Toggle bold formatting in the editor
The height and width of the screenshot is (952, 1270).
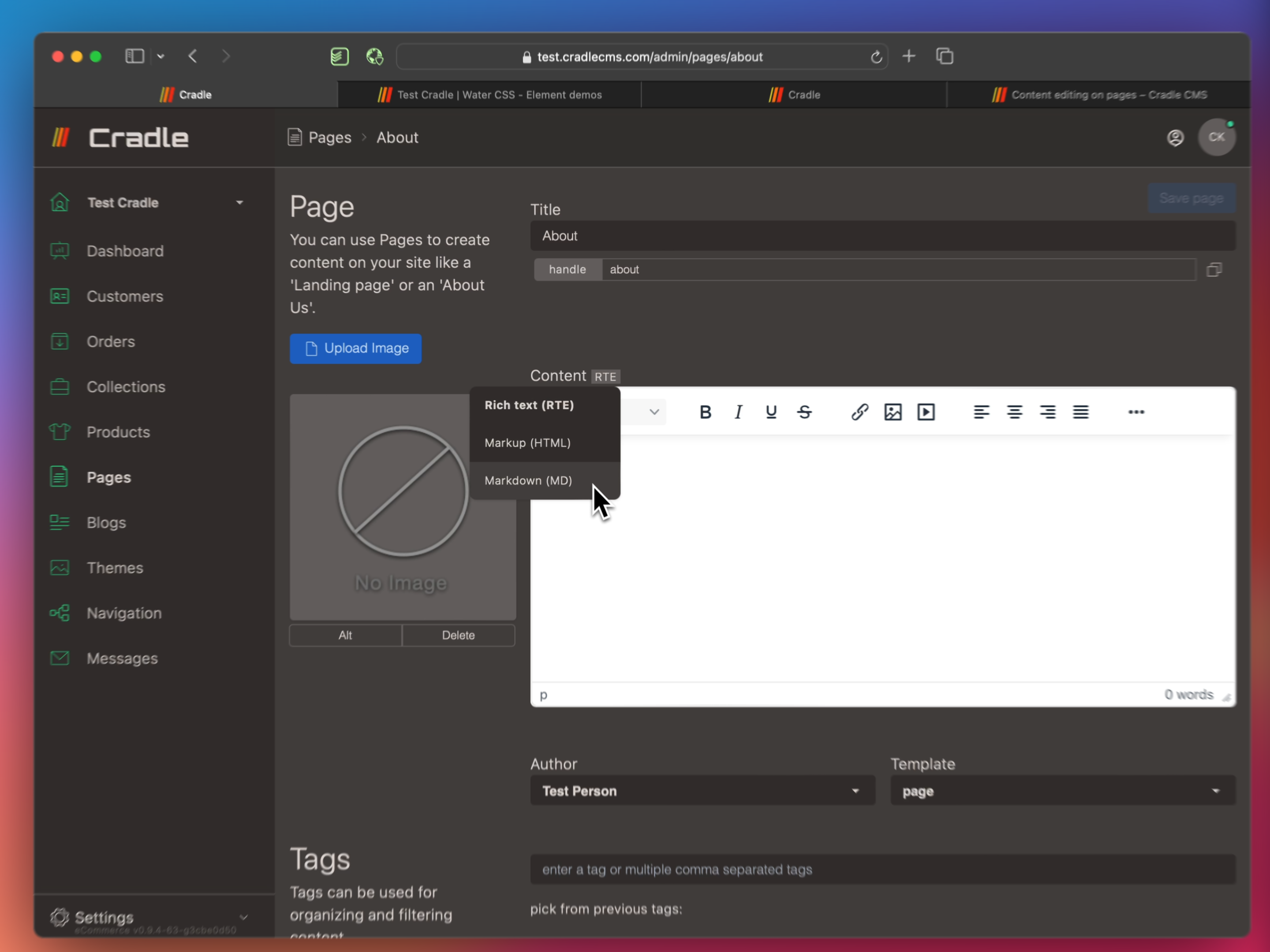click(705, 412)
